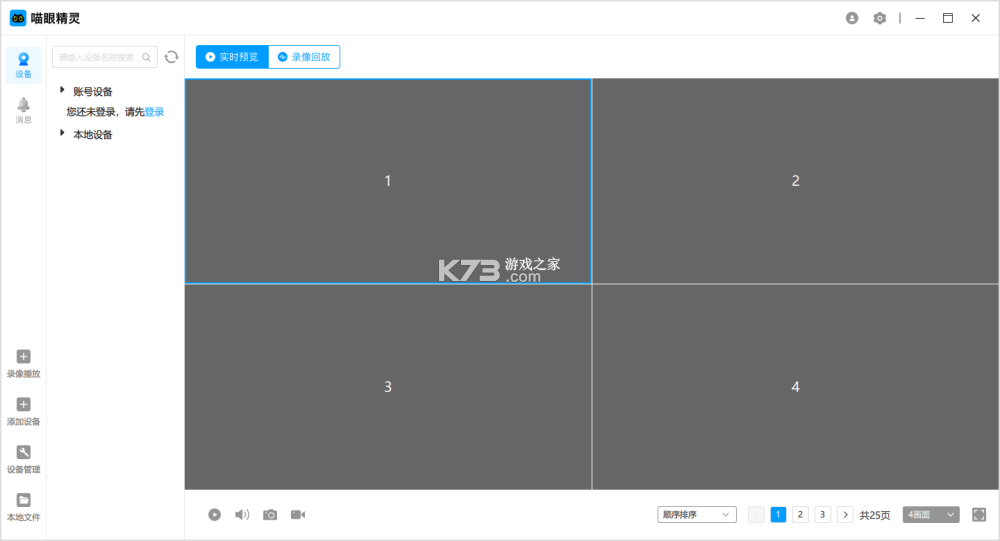Image resolution: width=1000 pixels, height=541 pixels.
Task: Expand the 本地设备 tree node
Action: 62,133
